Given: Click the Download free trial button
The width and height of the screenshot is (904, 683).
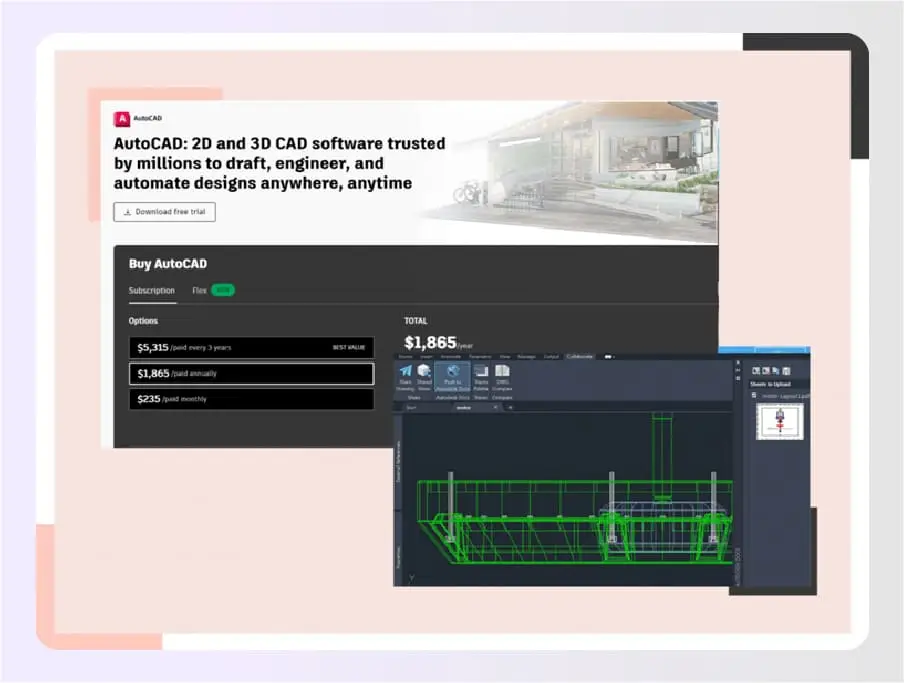Looking at the screenshot, I should pos(163,211).
